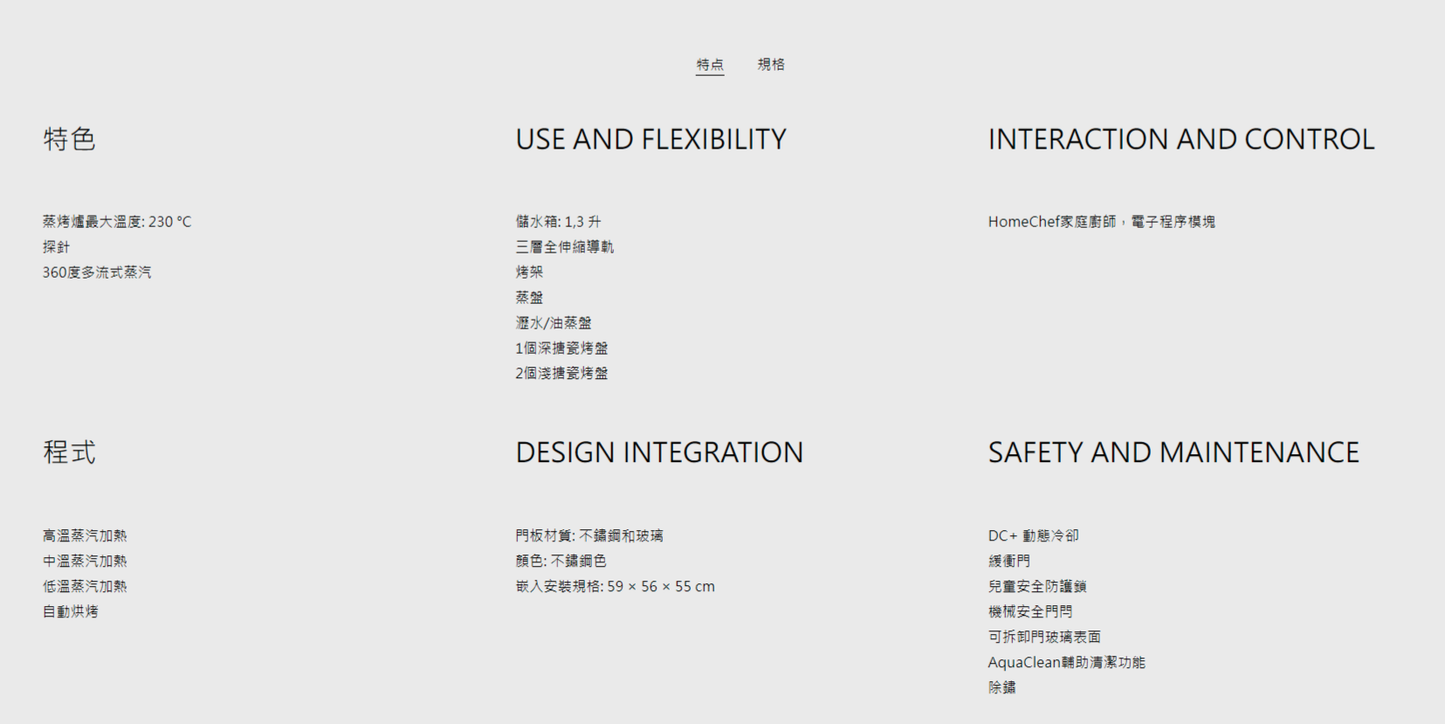
Task: Click the 三層全伸縮導軌 item
Action: coord(564,247)
